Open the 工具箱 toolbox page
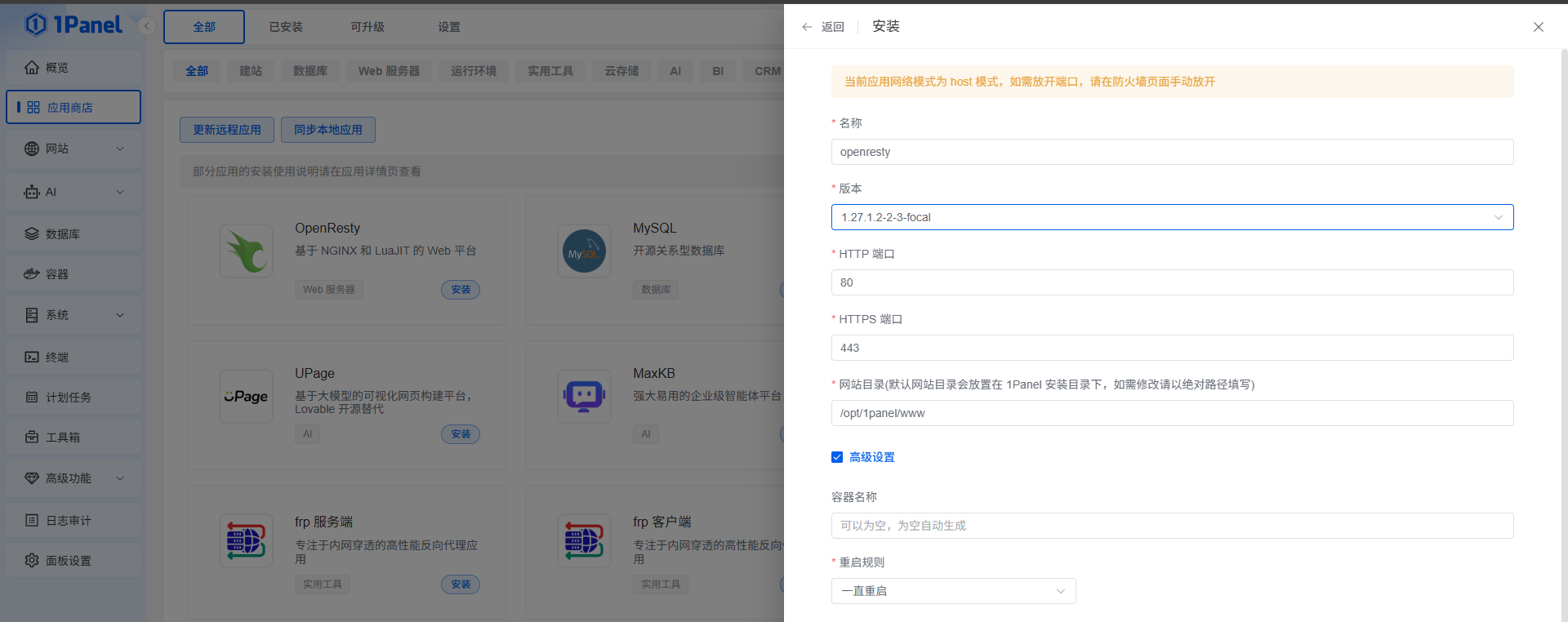 73,438
